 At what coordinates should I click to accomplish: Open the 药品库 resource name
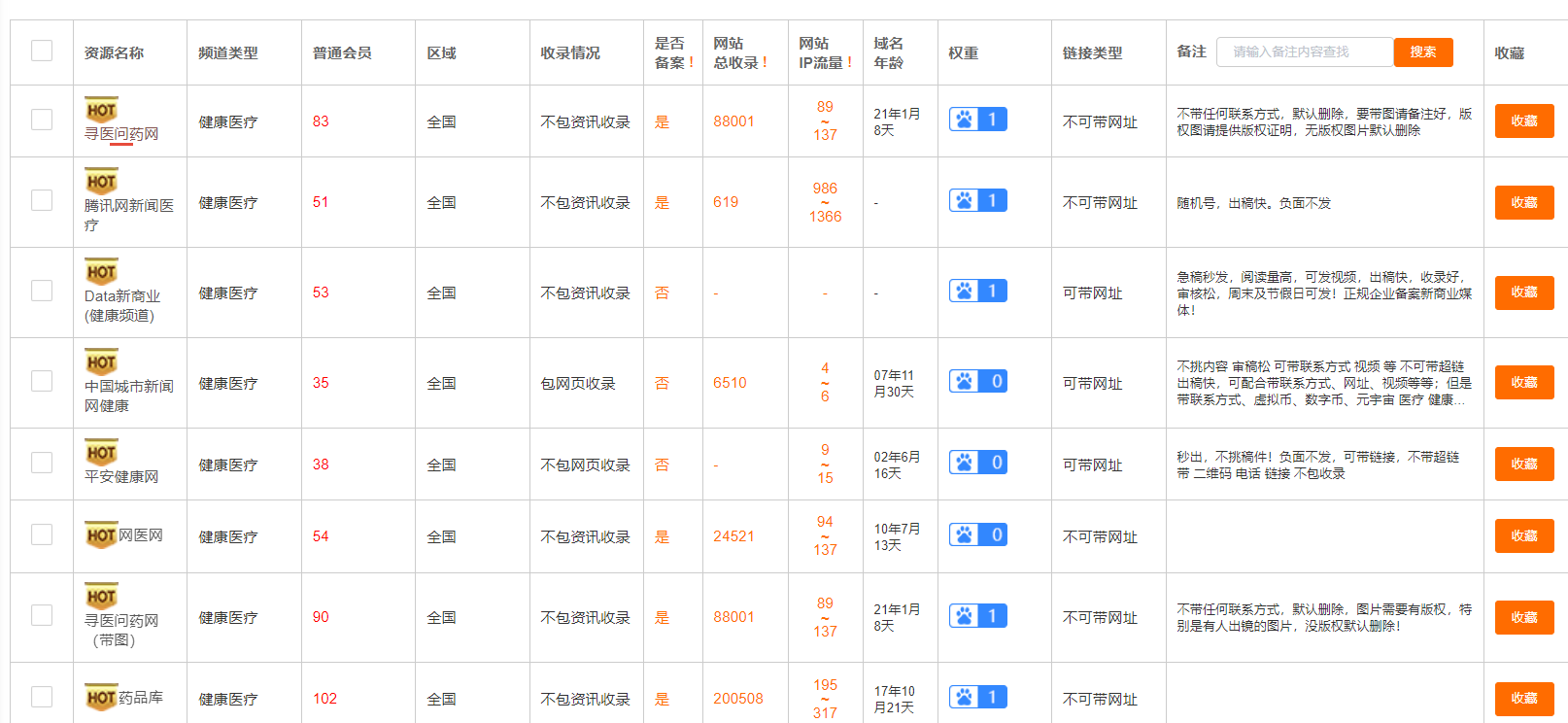[x=141, y=698]
